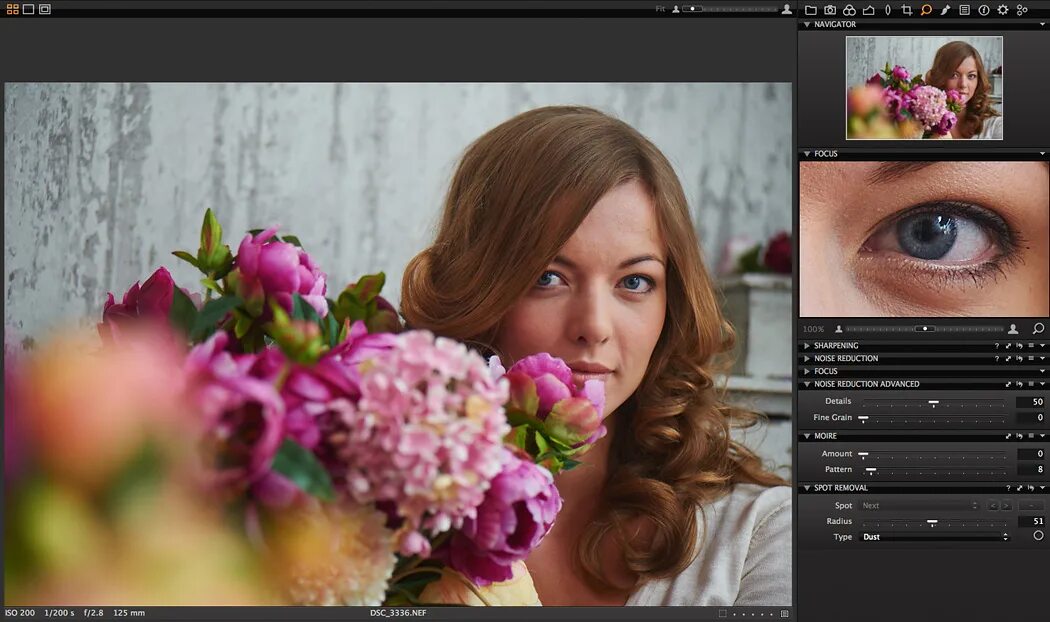Open the Composition crop tool tab
The image size is (1050, 622).
(x=907, y=10)
